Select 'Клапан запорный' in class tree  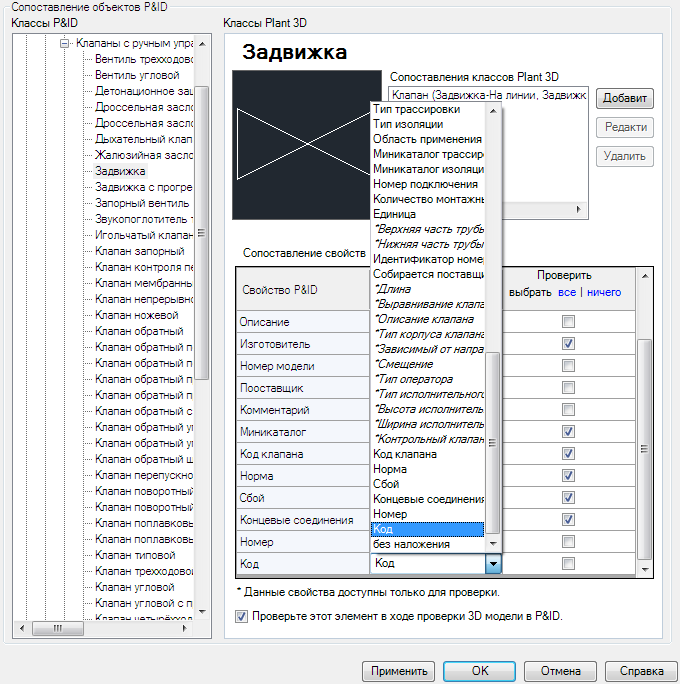(140, 251)
